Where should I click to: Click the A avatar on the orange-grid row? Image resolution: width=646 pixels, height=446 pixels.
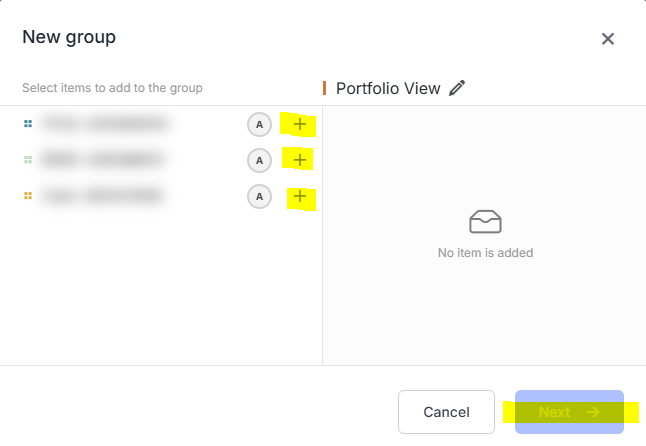(x=259, y=196)
